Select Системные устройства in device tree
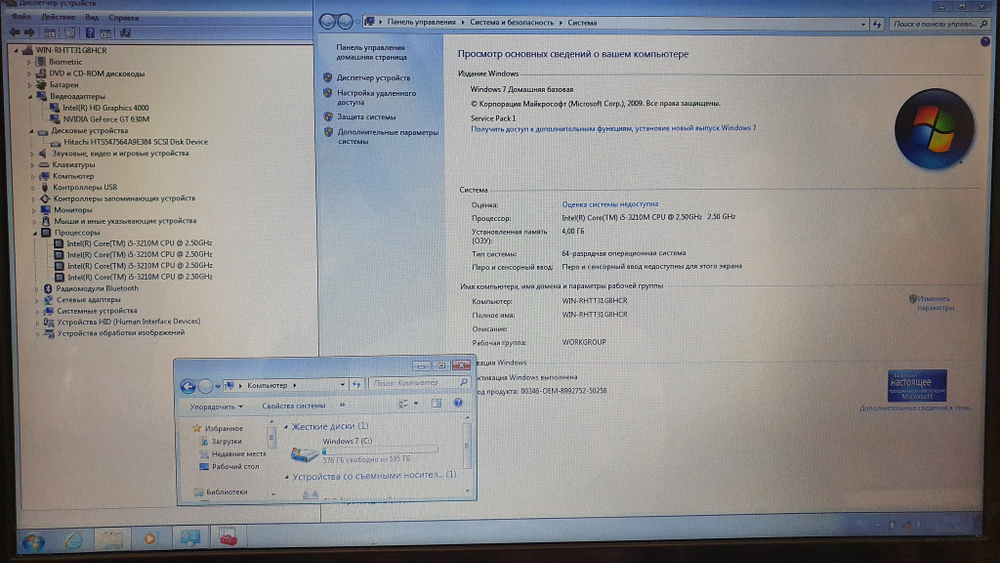The height and width of the screenshot is (563, 1000). 97,311
